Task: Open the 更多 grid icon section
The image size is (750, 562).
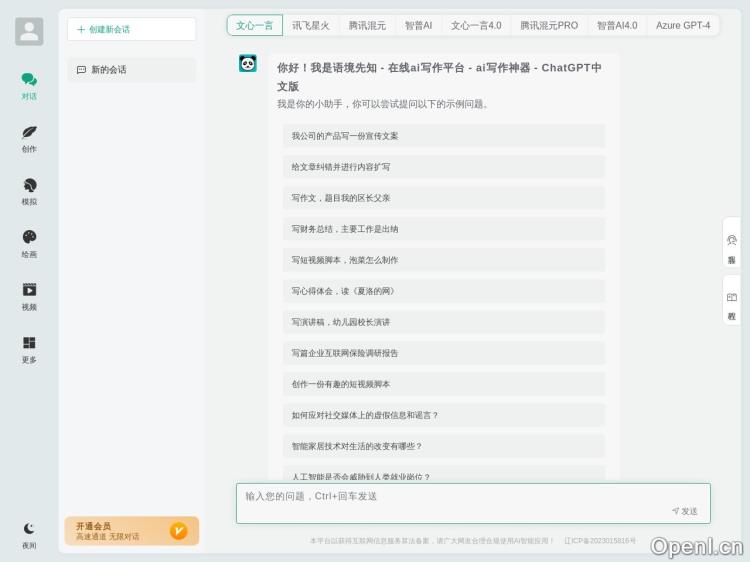Action: click(29, 349)
